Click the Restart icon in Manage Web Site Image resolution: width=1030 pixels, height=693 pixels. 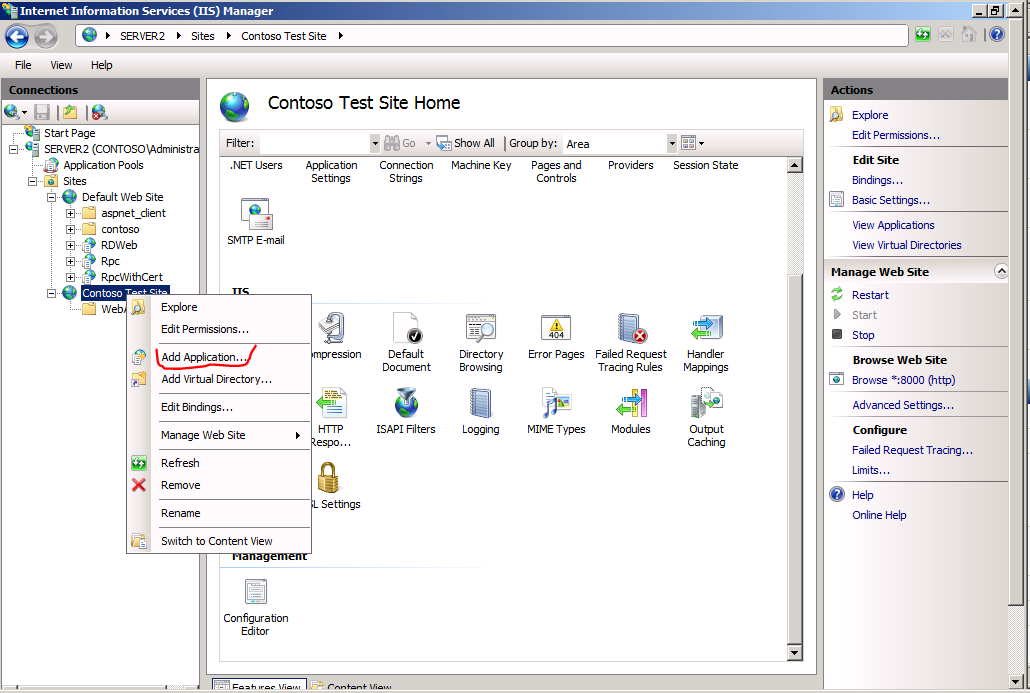[x=837, y=294]
